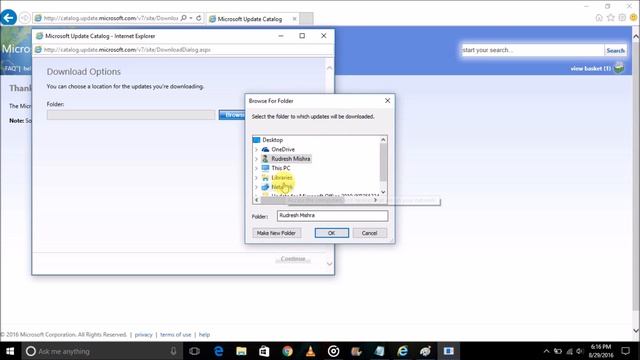Launch Google Chrome from the taskbar
Viewport: 640px width, 360px height.
point(287,351)
